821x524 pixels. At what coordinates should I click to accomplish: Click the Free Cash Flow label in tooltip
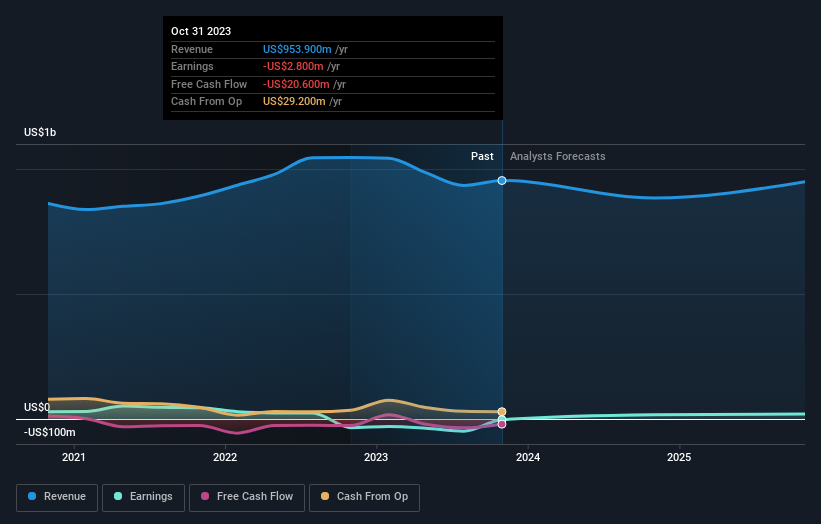click(209, 84)
